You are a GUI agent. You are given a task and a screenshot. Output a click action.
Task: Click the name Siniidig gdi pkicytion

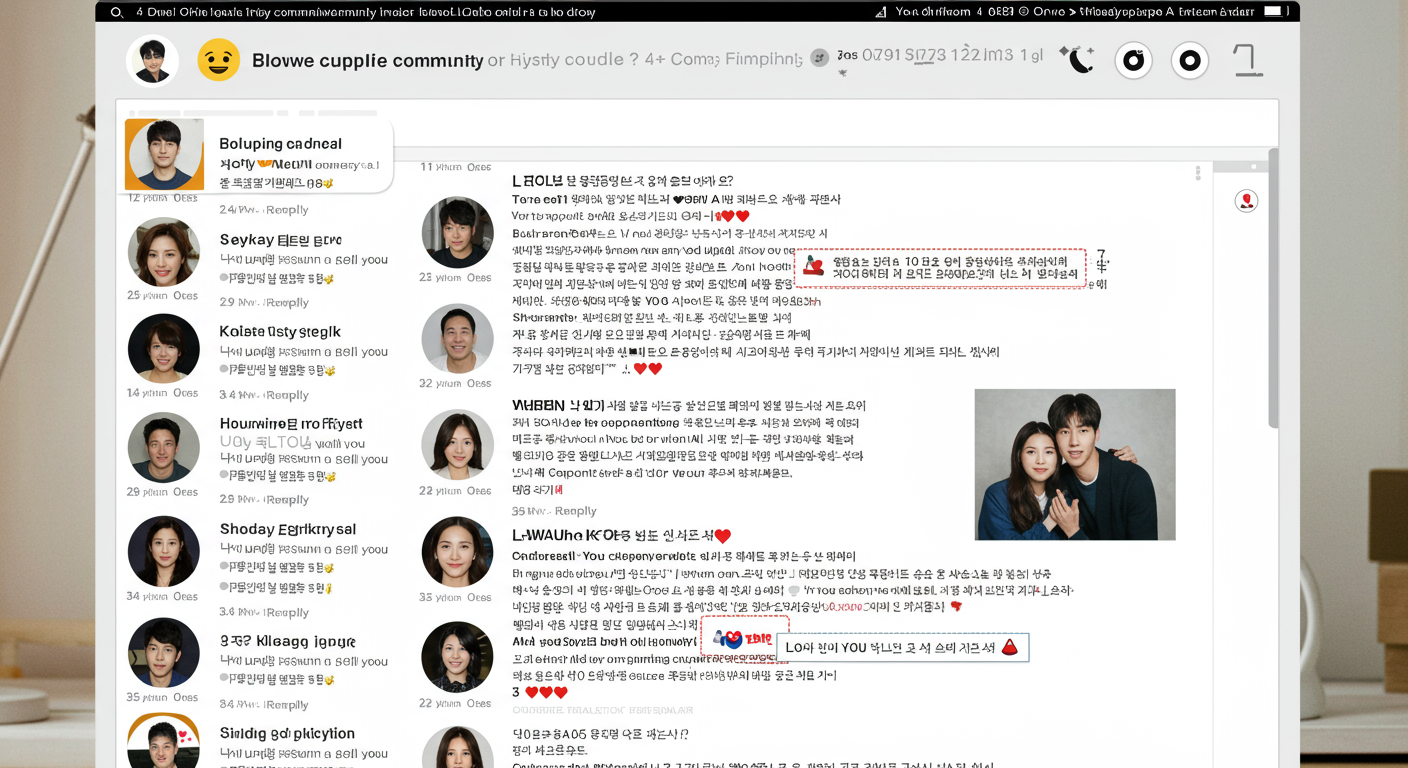pos(287,733)
